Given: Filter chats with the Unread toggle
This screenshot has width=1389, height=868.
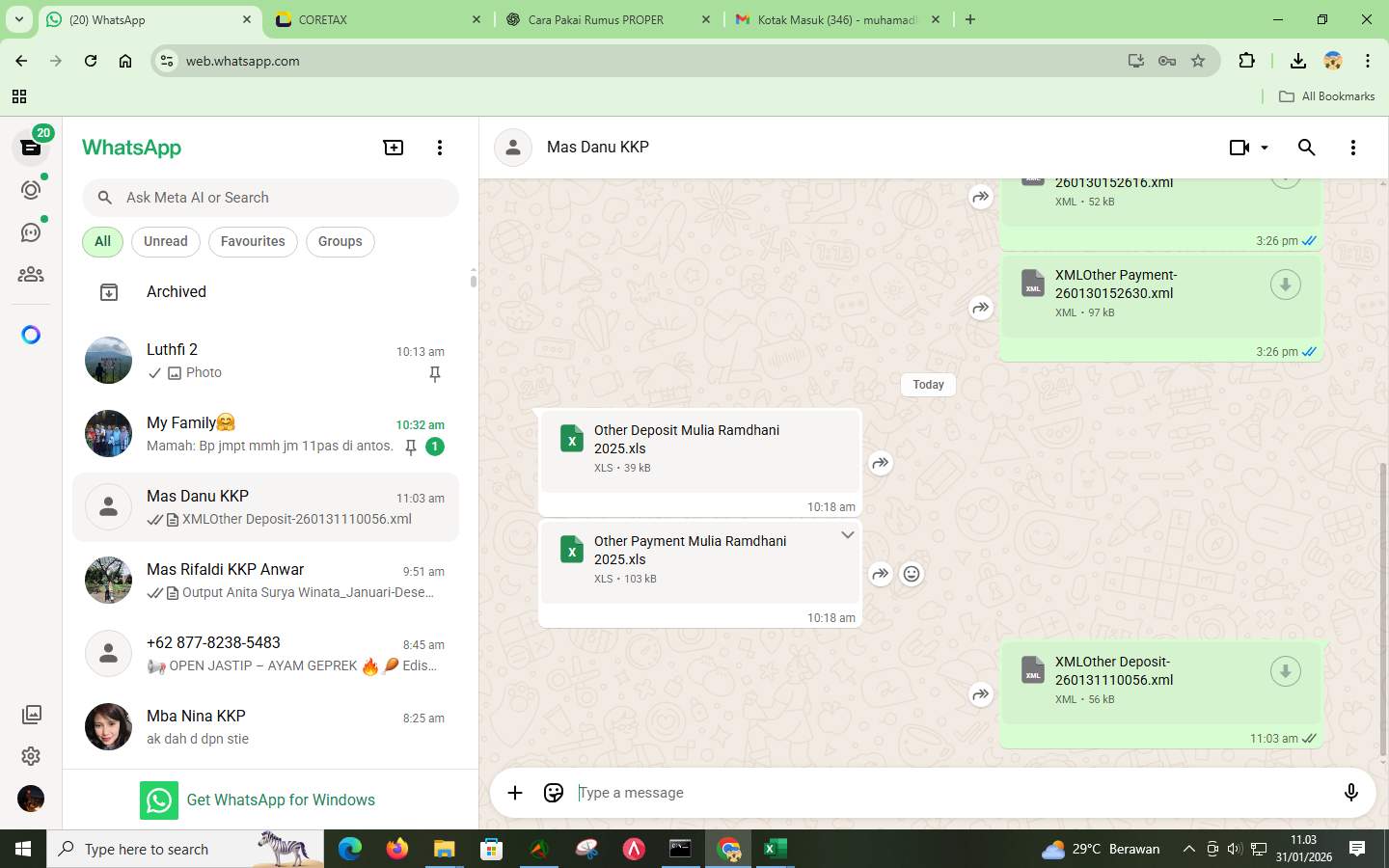Looking at the screenshot, I should [x=164, y=241].
